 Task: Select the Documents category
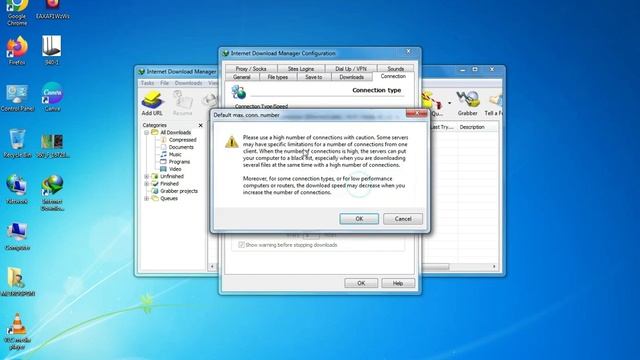click(181, 147)
